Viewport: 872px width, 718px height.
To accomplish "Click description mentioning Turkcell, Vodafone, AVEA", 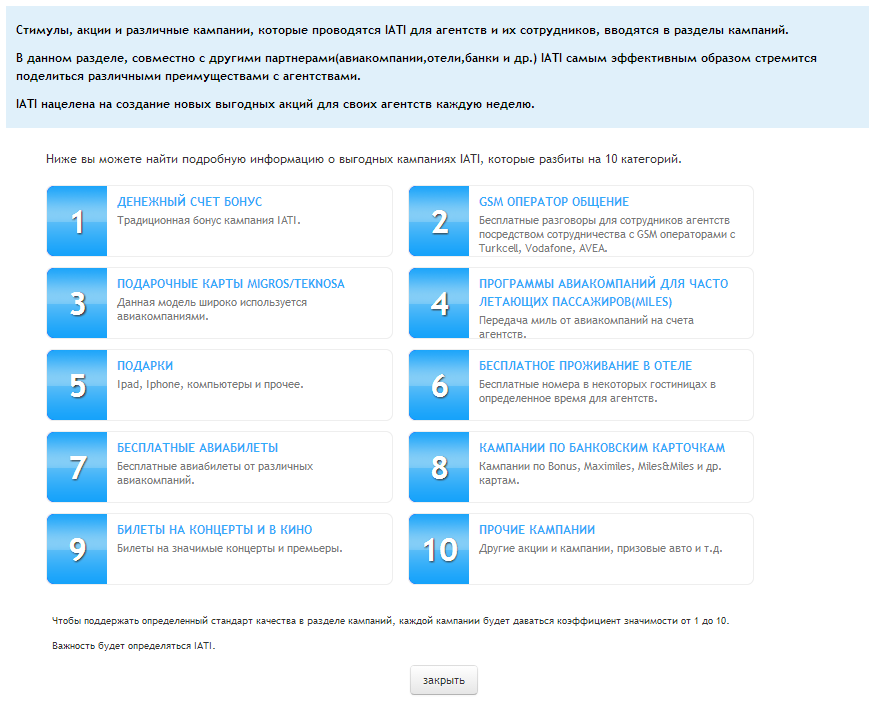I will pyautogui.click(x=607, y=234).
